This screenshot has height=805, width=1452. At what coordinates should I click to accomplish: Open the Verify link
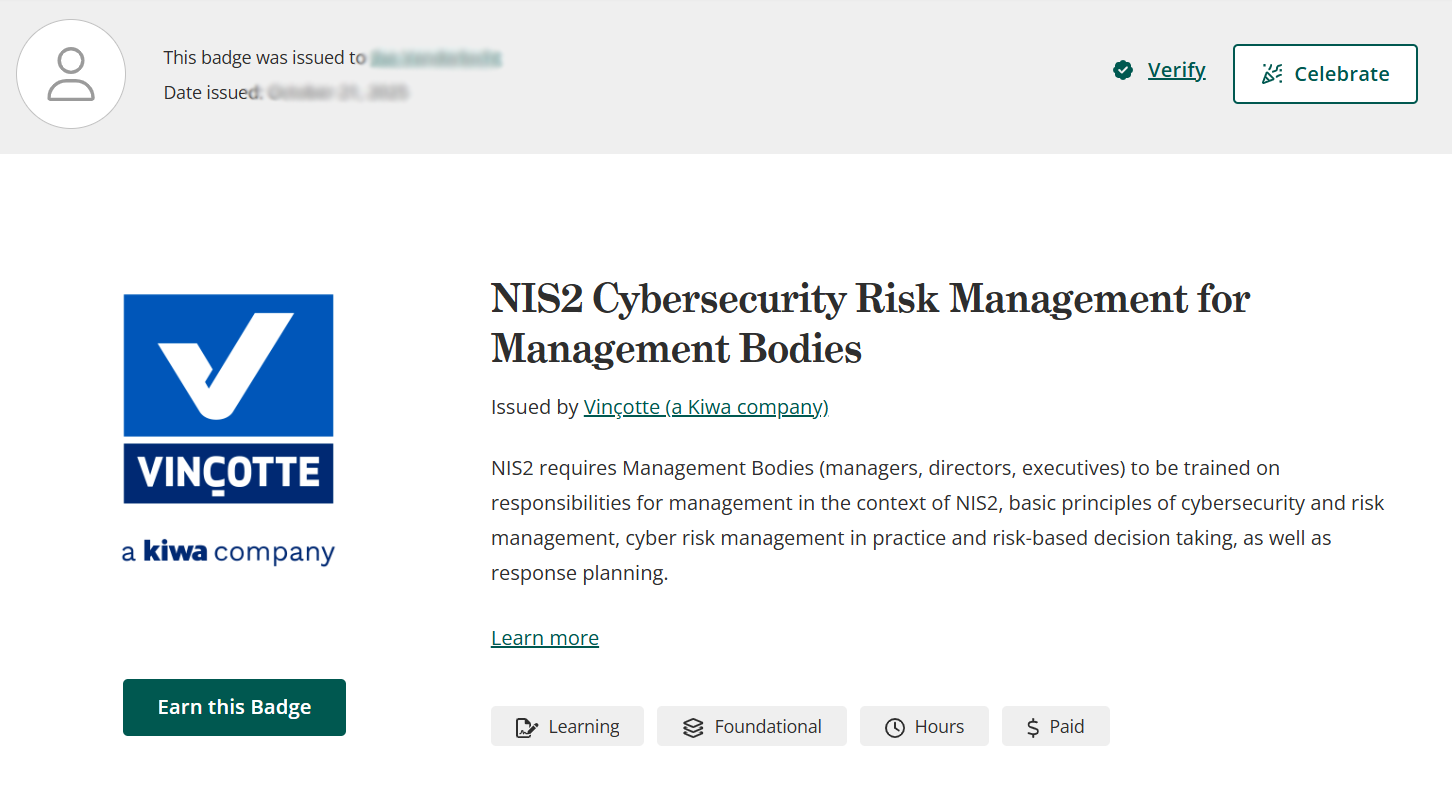[x=1176, y=70]
